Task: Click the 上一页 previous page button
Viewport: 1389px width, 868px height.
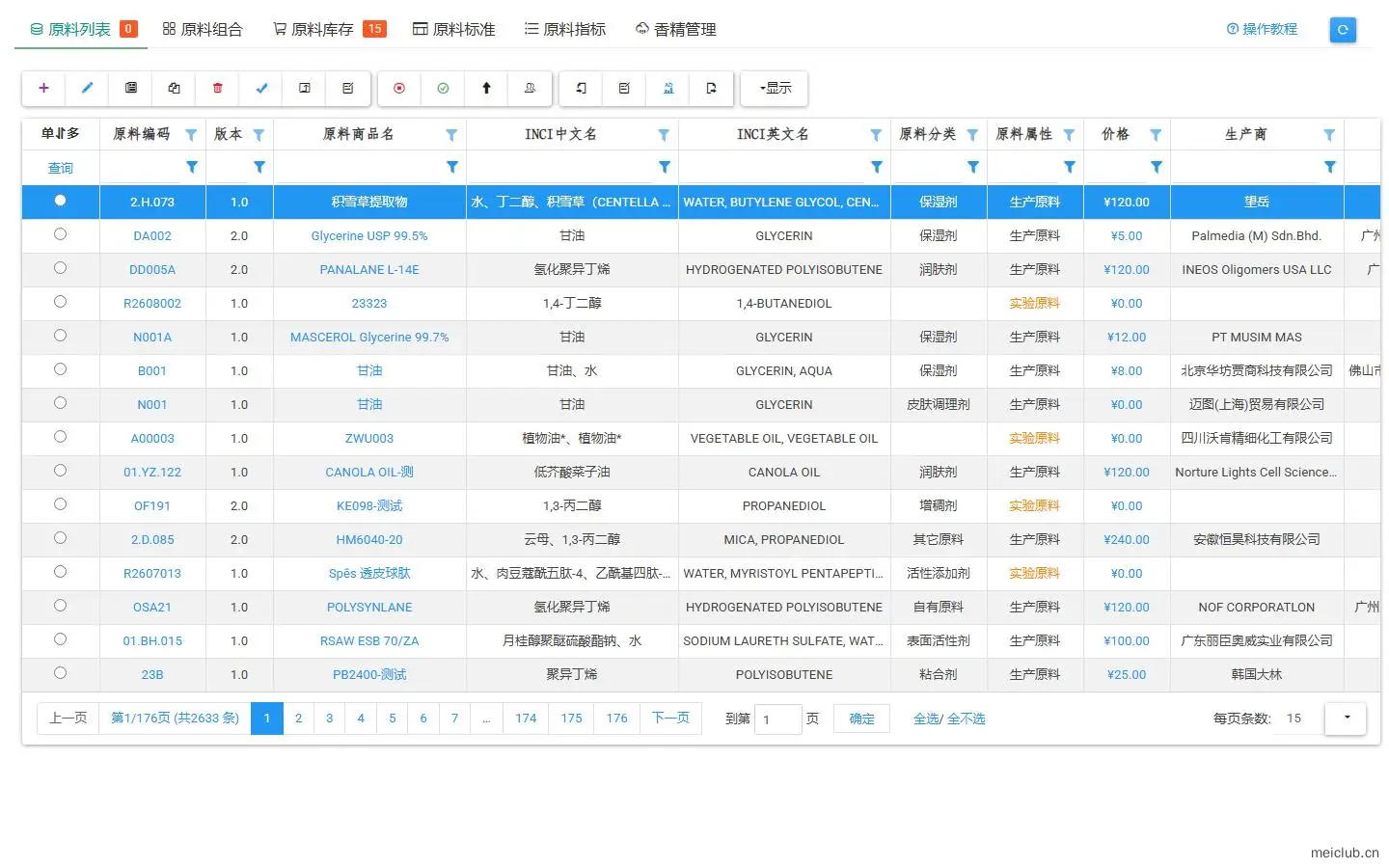Action: coord(68,718)
